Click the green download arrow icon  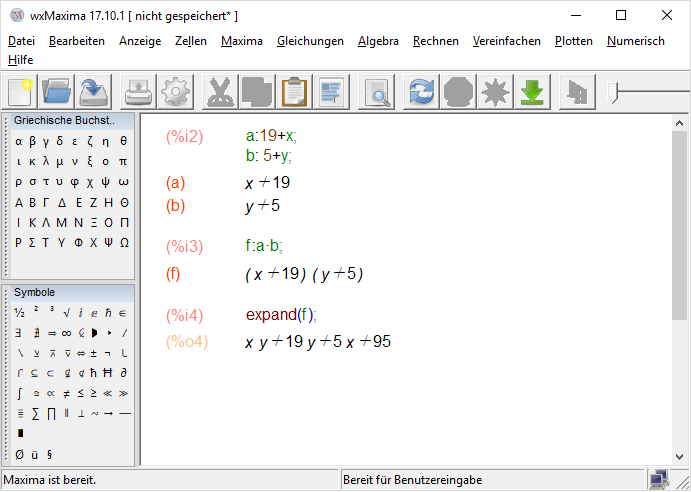[532, 93]
